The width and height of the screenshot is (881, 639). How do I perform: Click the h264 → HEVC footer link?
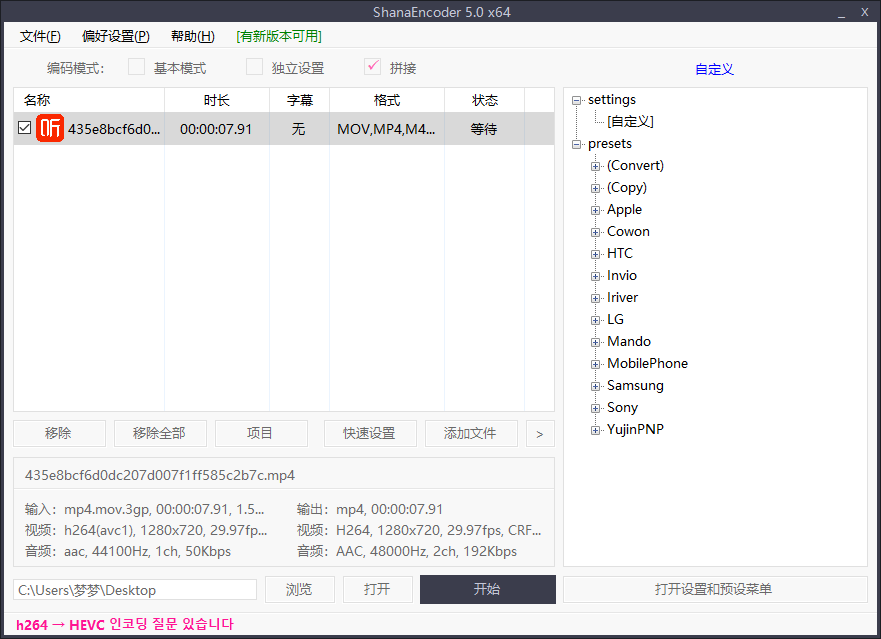point(124,624)
